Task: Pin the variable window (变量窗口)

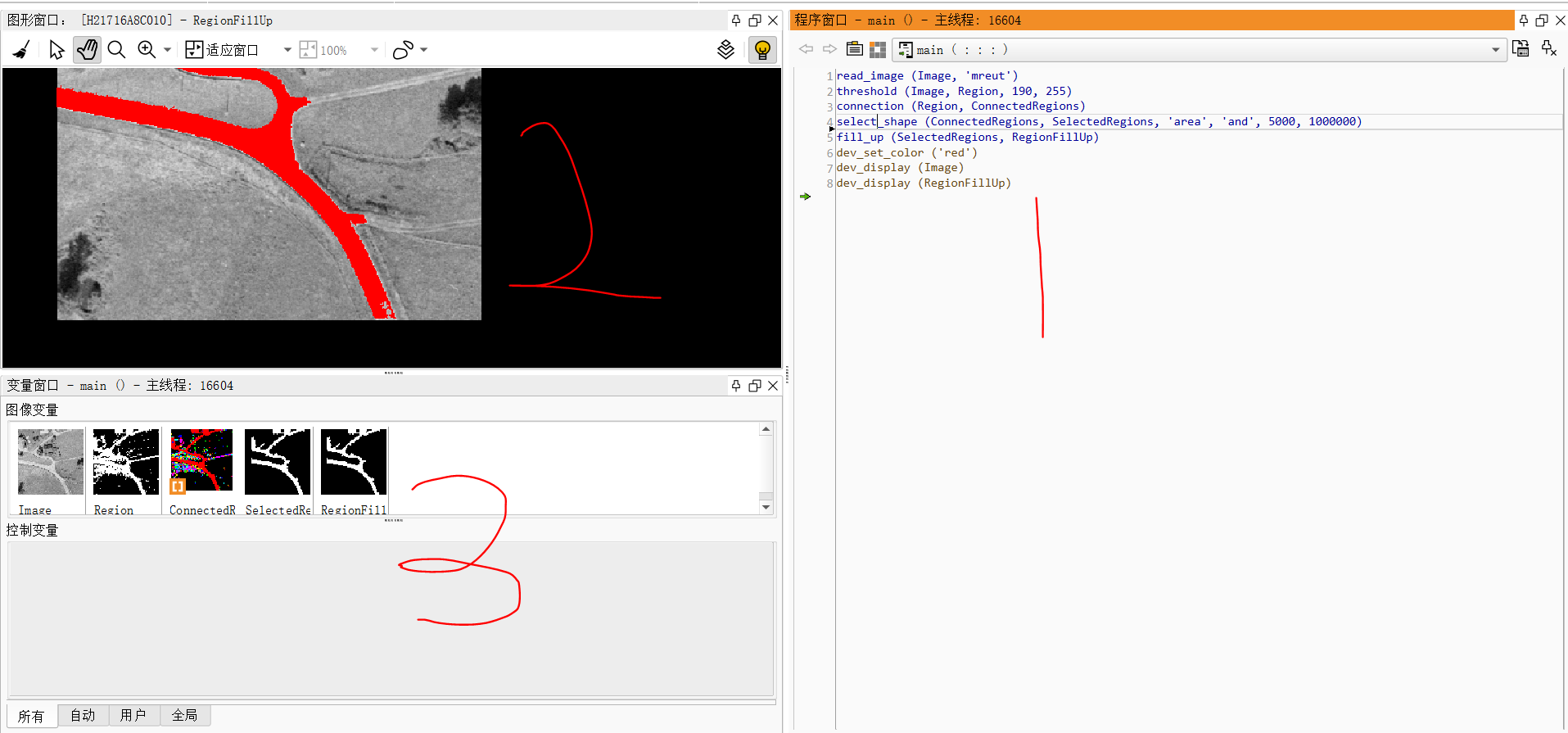Action: 736,386
